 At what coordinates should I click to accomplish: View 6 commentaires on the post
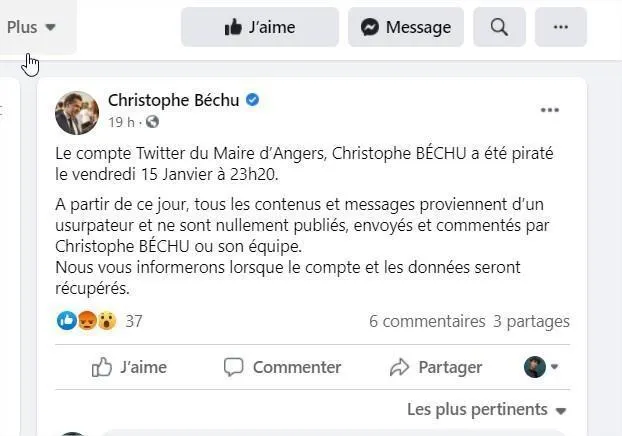pos(427,321)
